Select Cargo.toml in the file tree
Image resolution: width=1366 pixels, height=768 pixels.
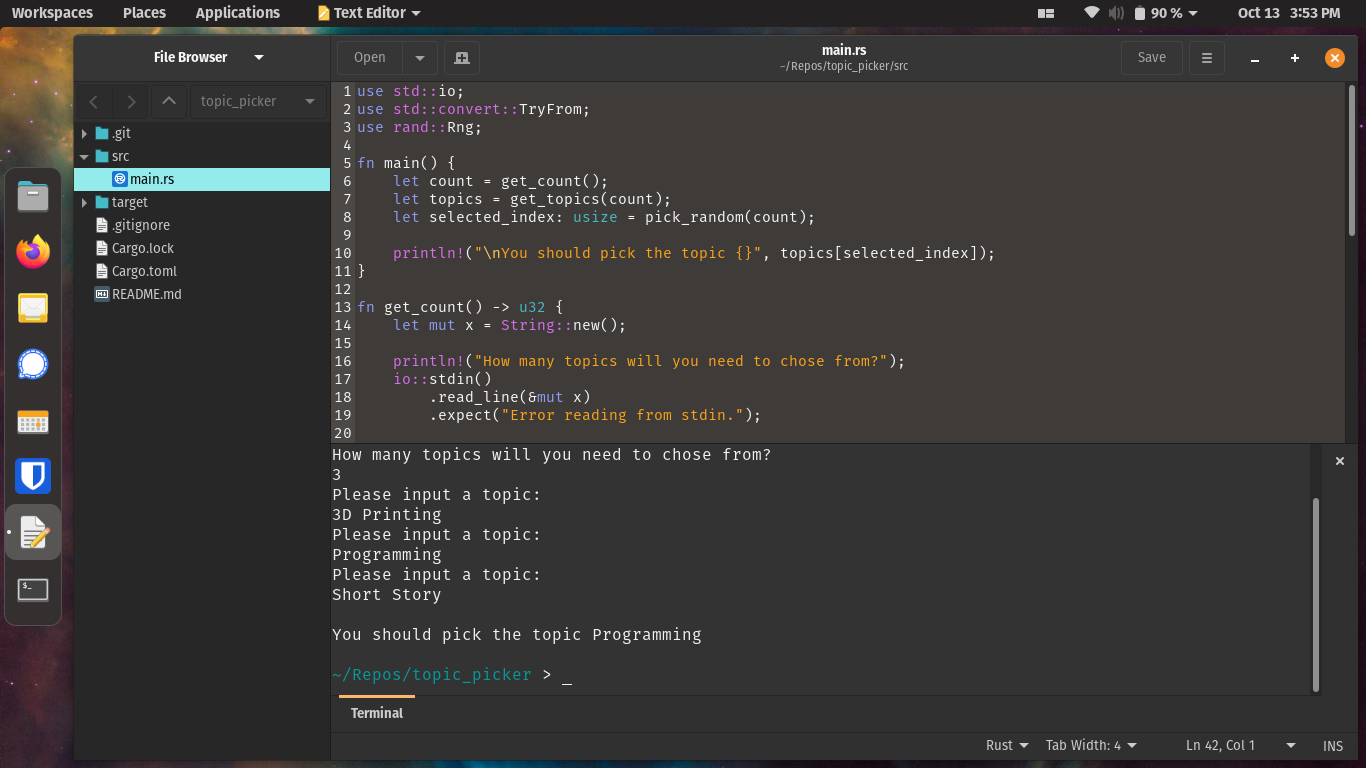pyautogui.click(x=202, y=271)
